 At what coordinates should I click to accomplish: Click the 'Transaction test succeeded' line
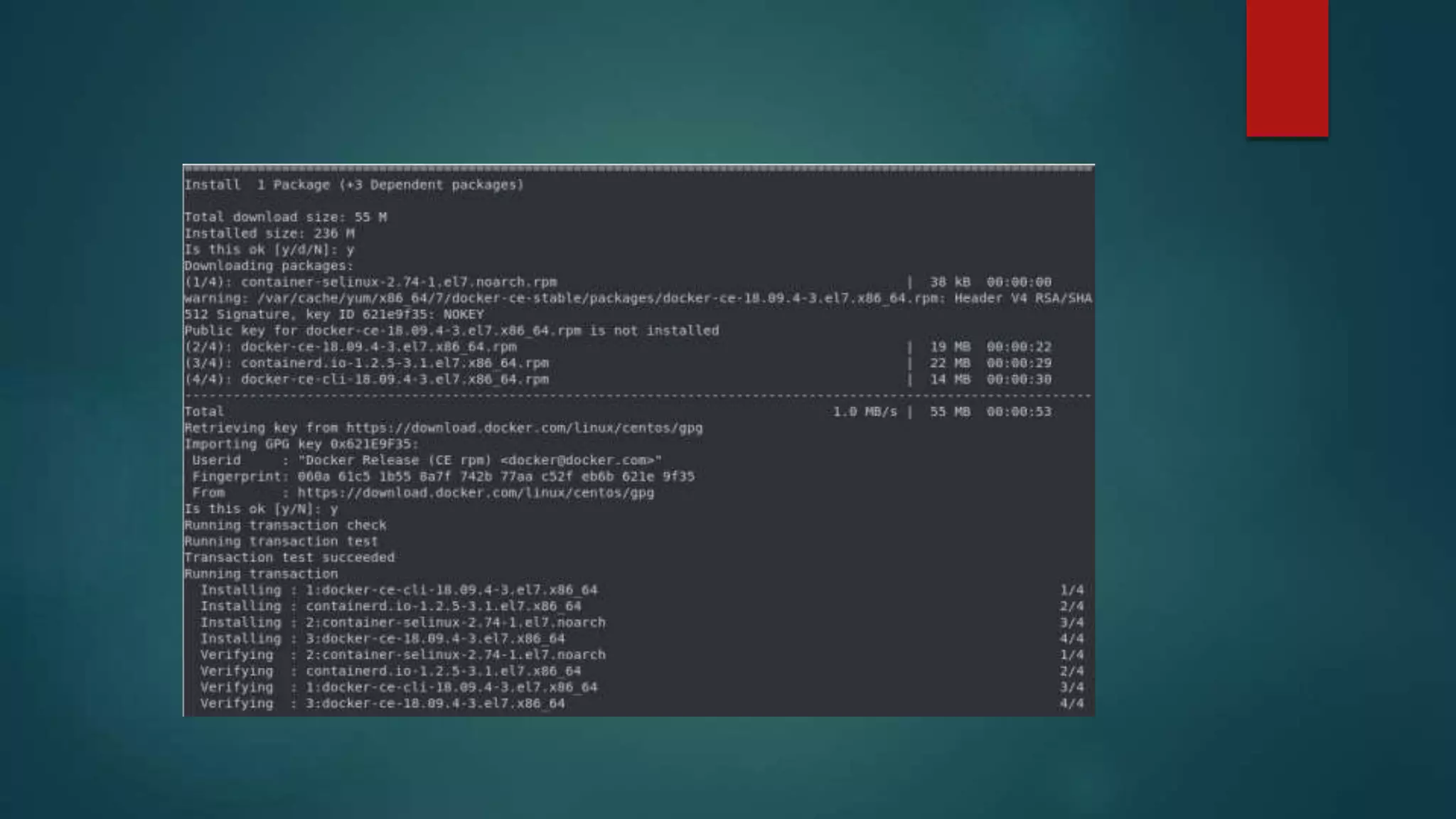(289, 557)
